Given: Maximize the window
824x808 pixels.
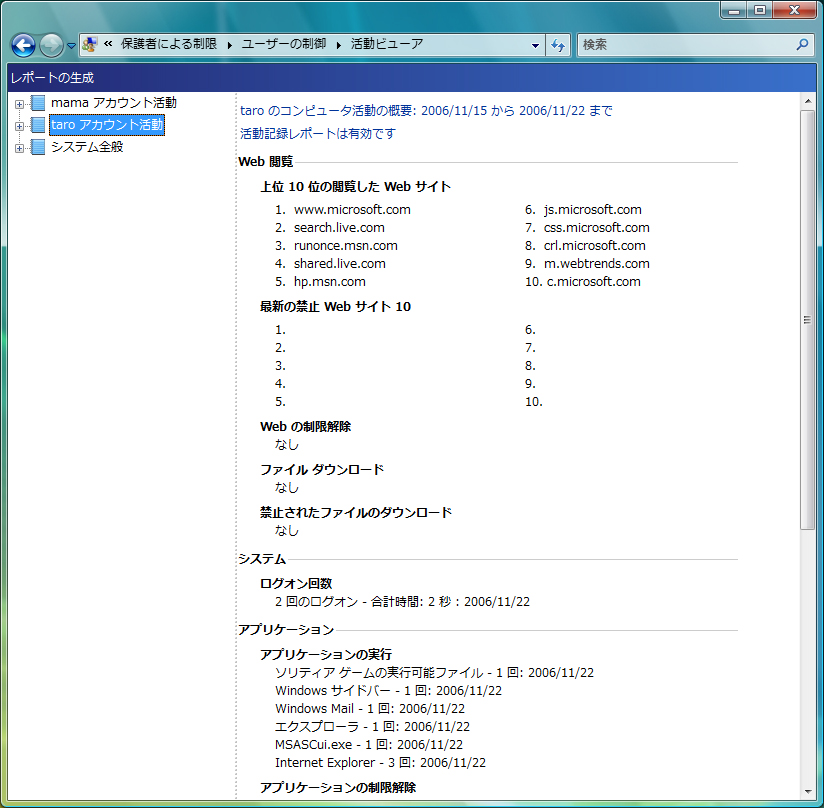Looking at the screenshot, I should click(x=760, y=11).
